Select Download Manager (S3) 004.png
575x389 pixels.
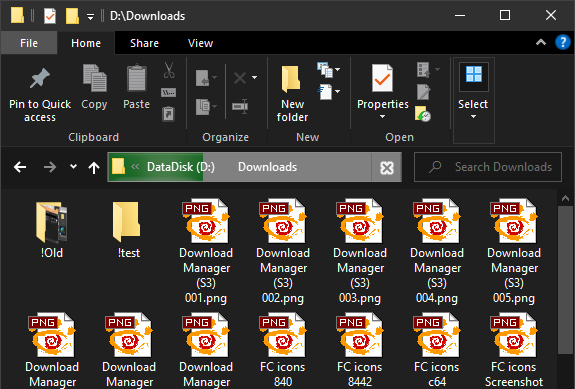click(x=437, y=252)
